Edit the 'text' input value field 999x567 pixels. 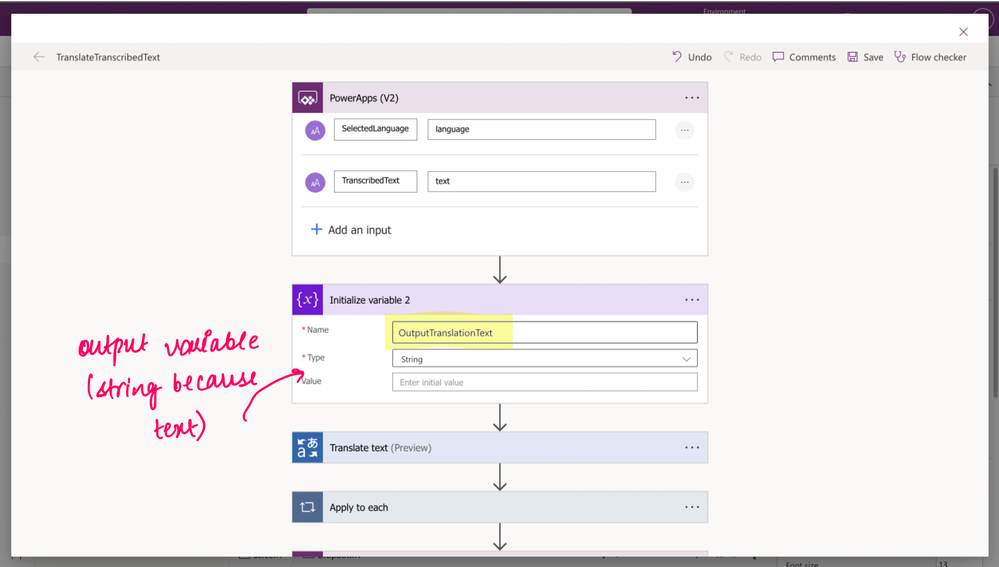[542, 182]
